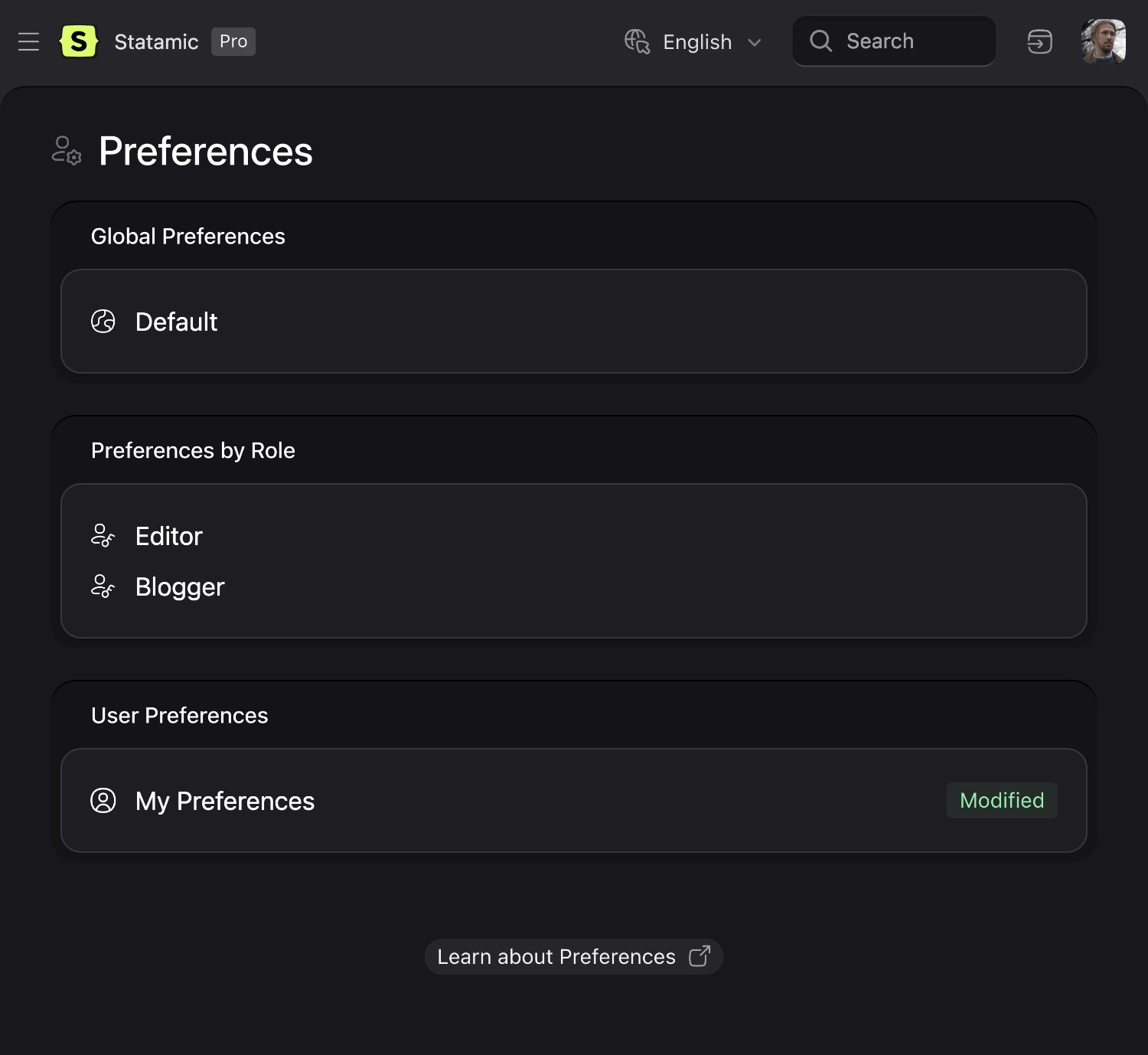Open My Preferences settings

point(225,801)
